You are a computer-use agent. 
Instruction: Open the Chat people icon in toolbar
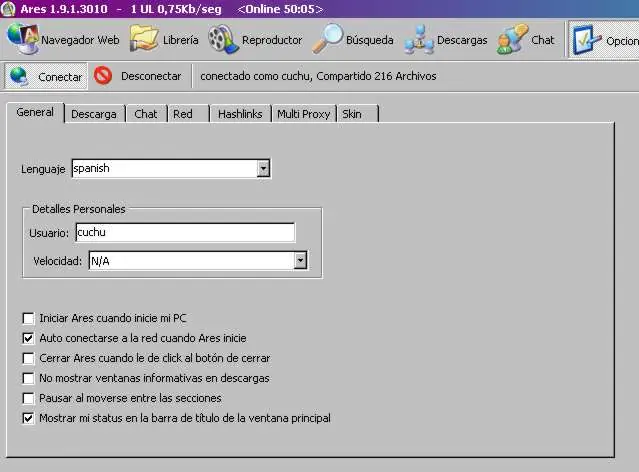pyautogui.click(x=512, y=39)
